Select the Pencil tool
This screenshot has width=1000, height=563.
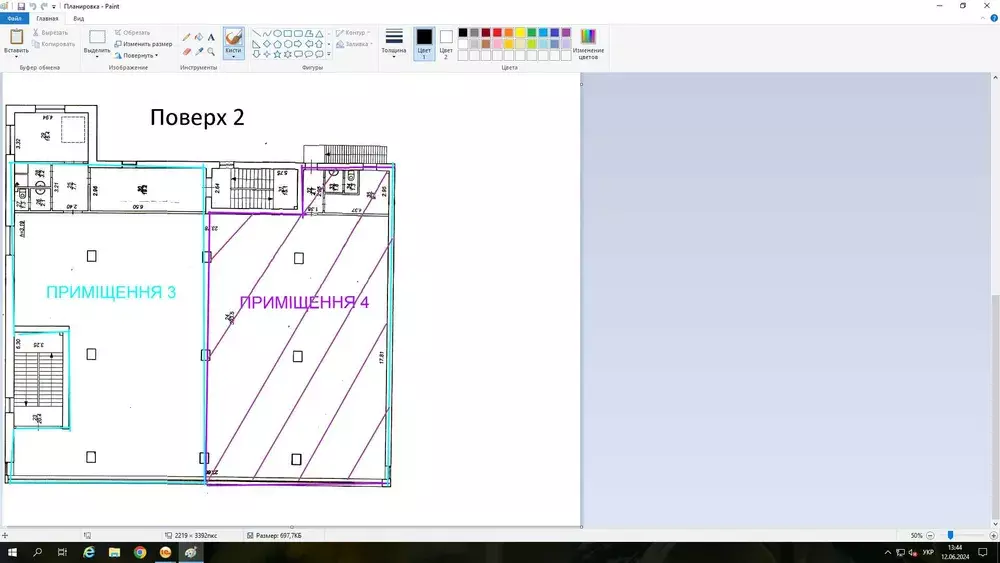click(x=186, y=37)
